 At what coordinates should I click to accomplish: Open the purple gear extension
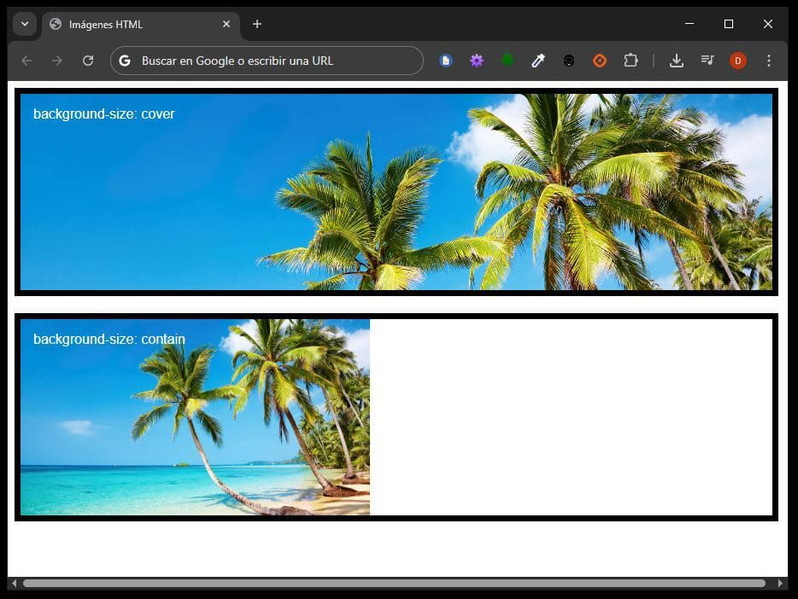pyautogui.click(x=476, y=61)
